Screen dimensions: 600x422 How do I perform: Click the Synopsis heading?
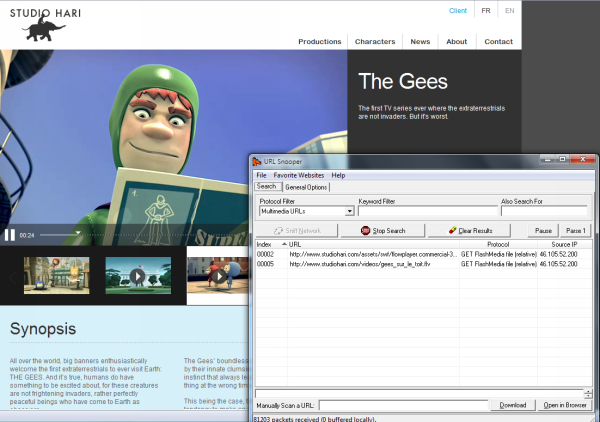coord(43,329)
